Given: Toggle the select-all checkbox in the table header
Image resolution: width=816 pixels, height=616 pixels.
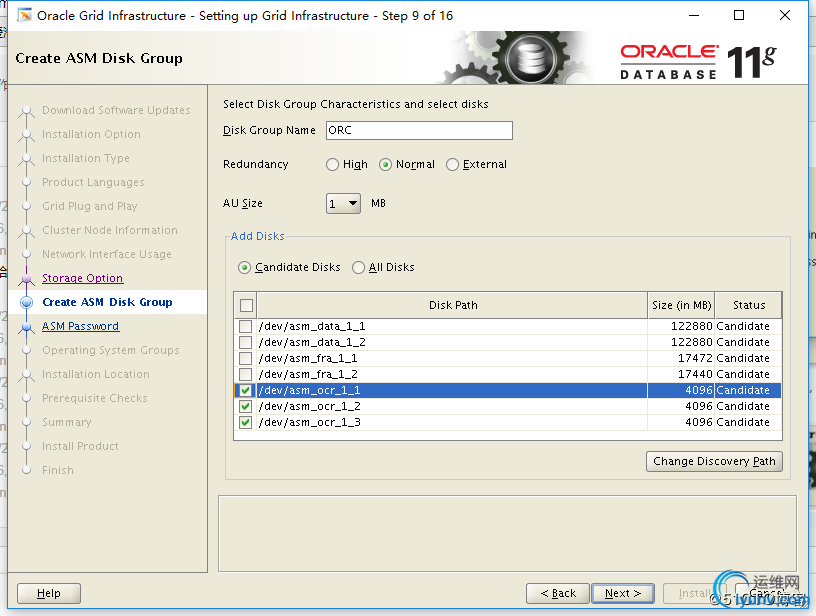Looking at the screenshot, I should (x=247, y=305).
